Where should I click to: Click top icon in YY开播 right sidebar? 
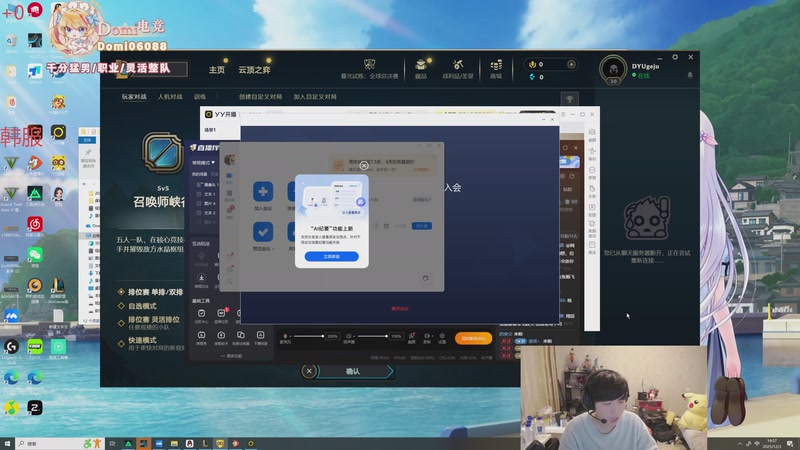click(592, 132)
